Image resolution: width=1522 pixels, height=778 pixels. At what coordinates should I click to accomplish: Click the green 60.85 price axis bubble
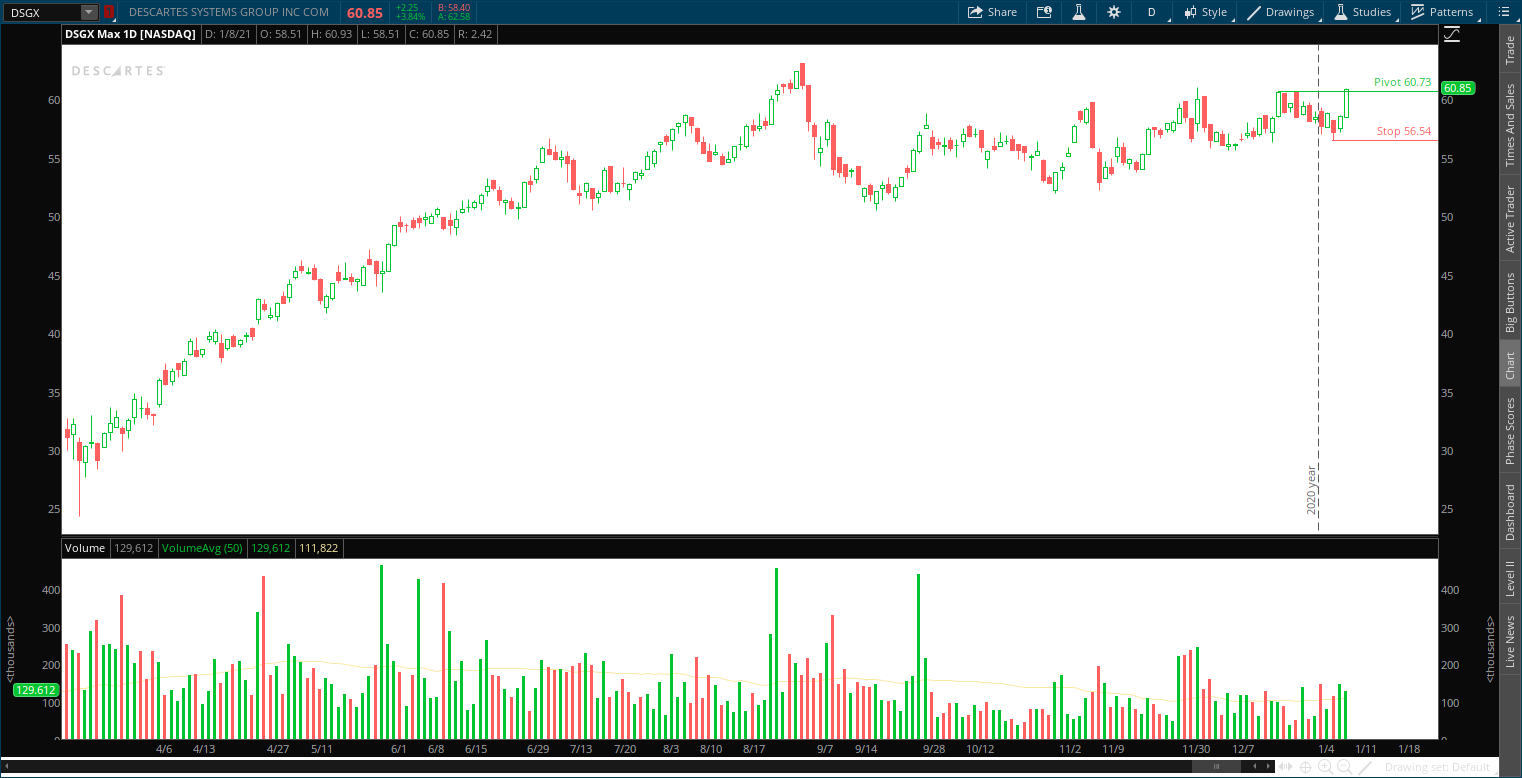[x=1457, y=88]
